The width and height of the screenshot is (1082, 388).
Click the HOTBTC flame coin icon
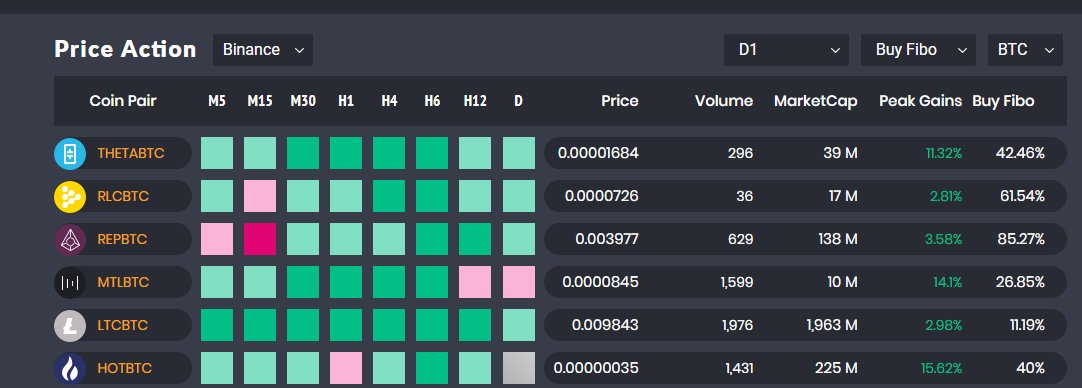pos(70,369)
